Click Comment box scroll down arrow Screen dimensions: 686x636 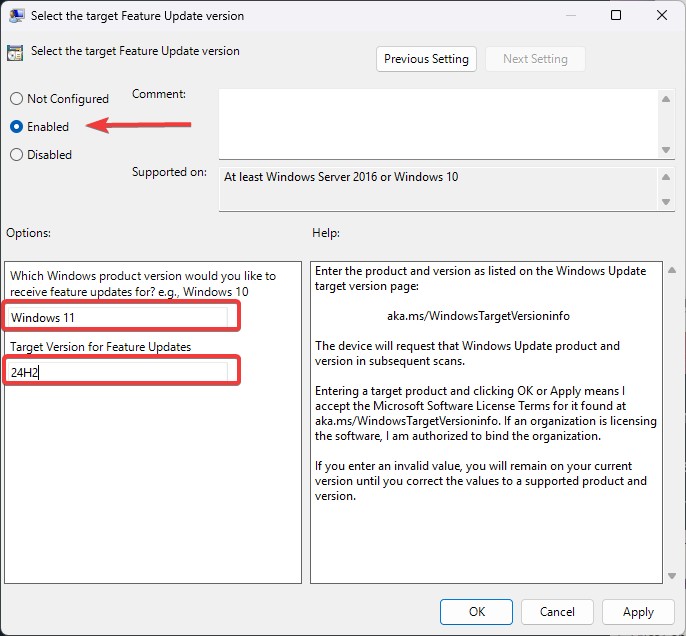pos(666,150)
